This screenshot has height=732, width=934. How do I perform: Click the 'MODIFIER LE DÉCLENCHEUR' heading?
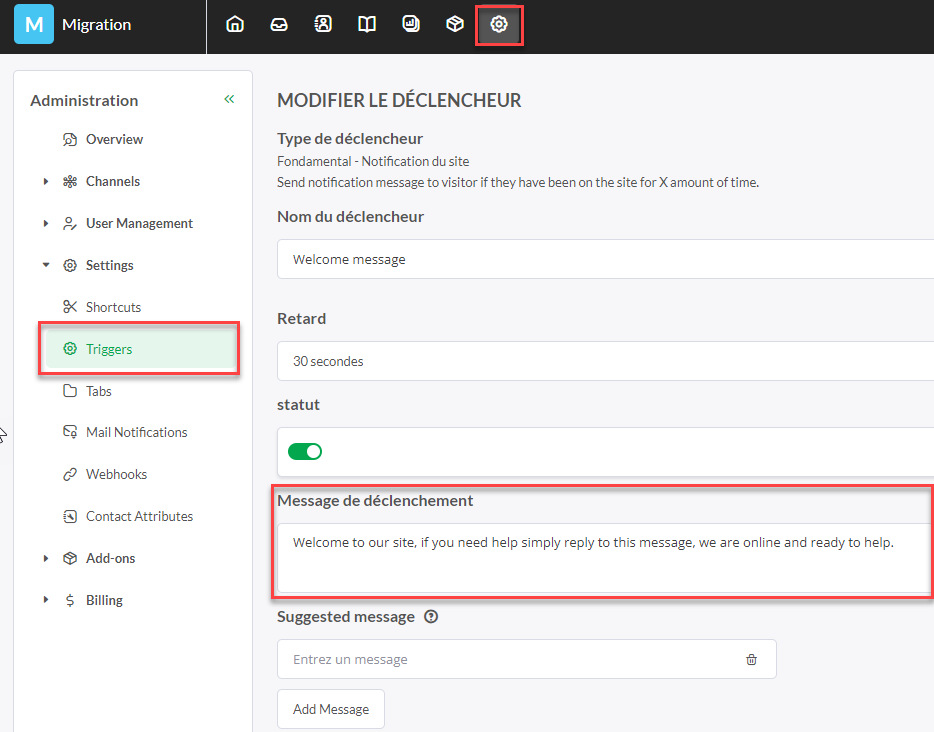tap(399, 100)
